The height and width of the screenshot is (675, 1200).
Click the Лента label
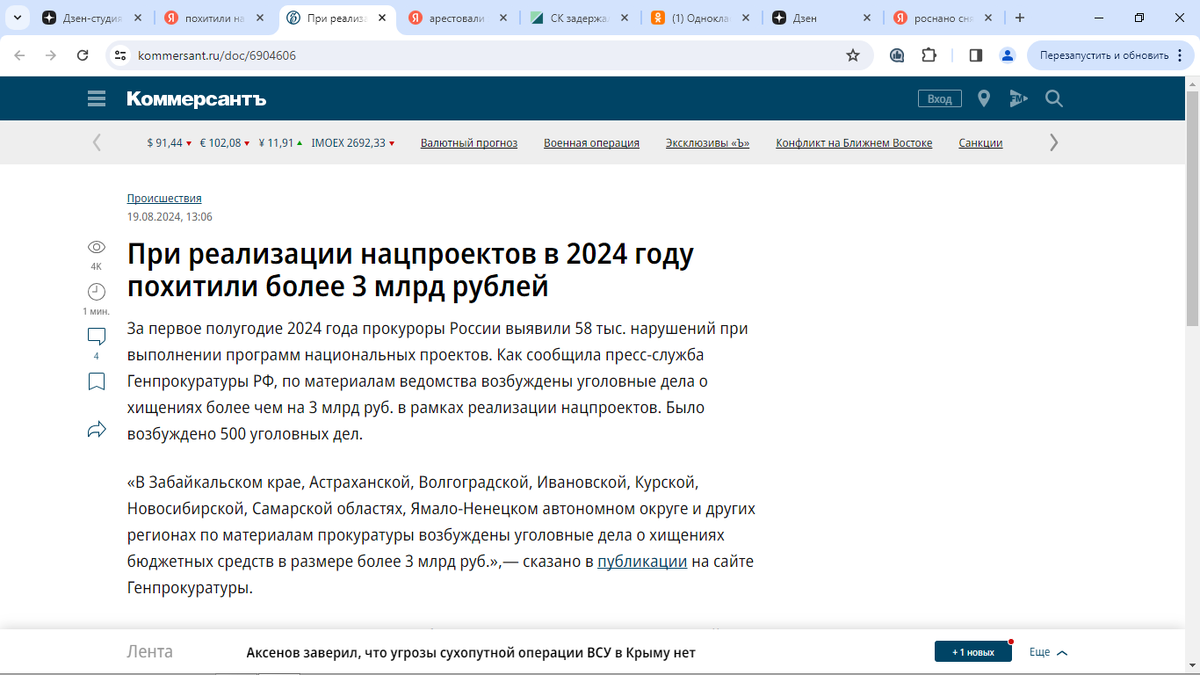click(150, 652)
